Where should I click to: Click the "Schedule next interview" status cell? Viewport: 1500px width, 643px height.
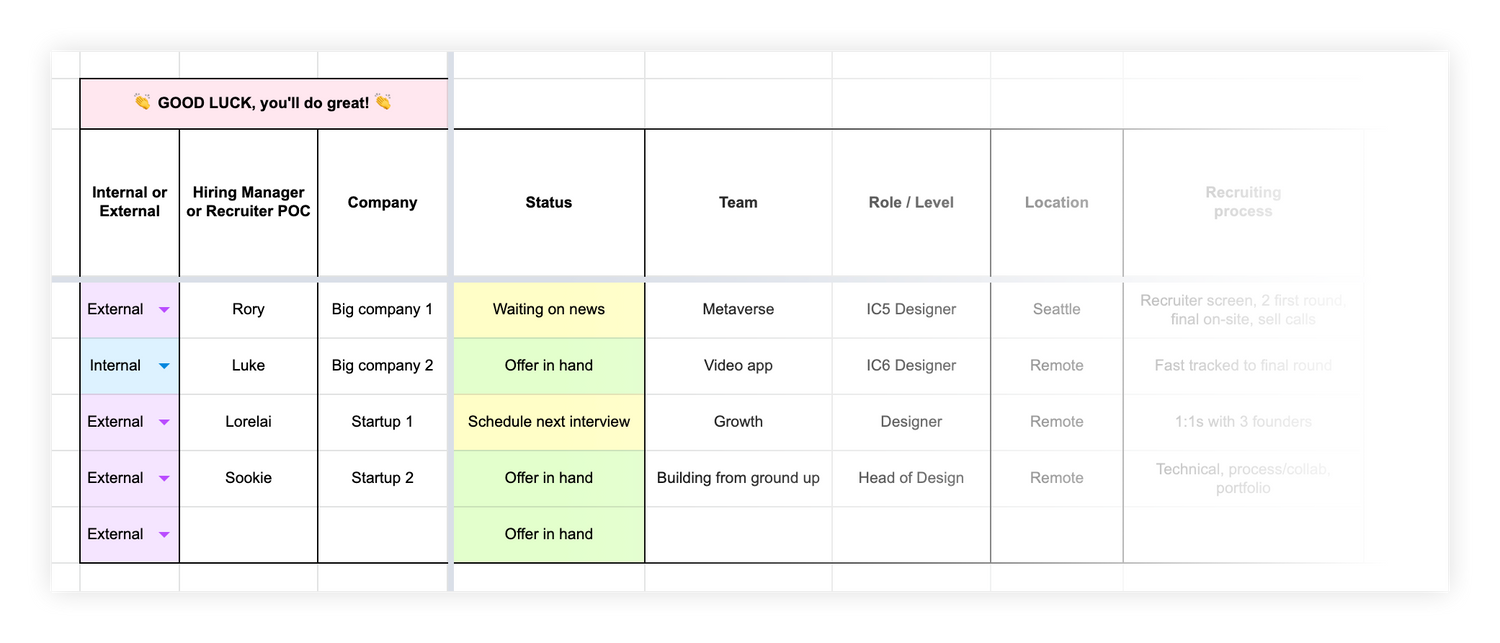pyautogui.click(x=548, y=422)
